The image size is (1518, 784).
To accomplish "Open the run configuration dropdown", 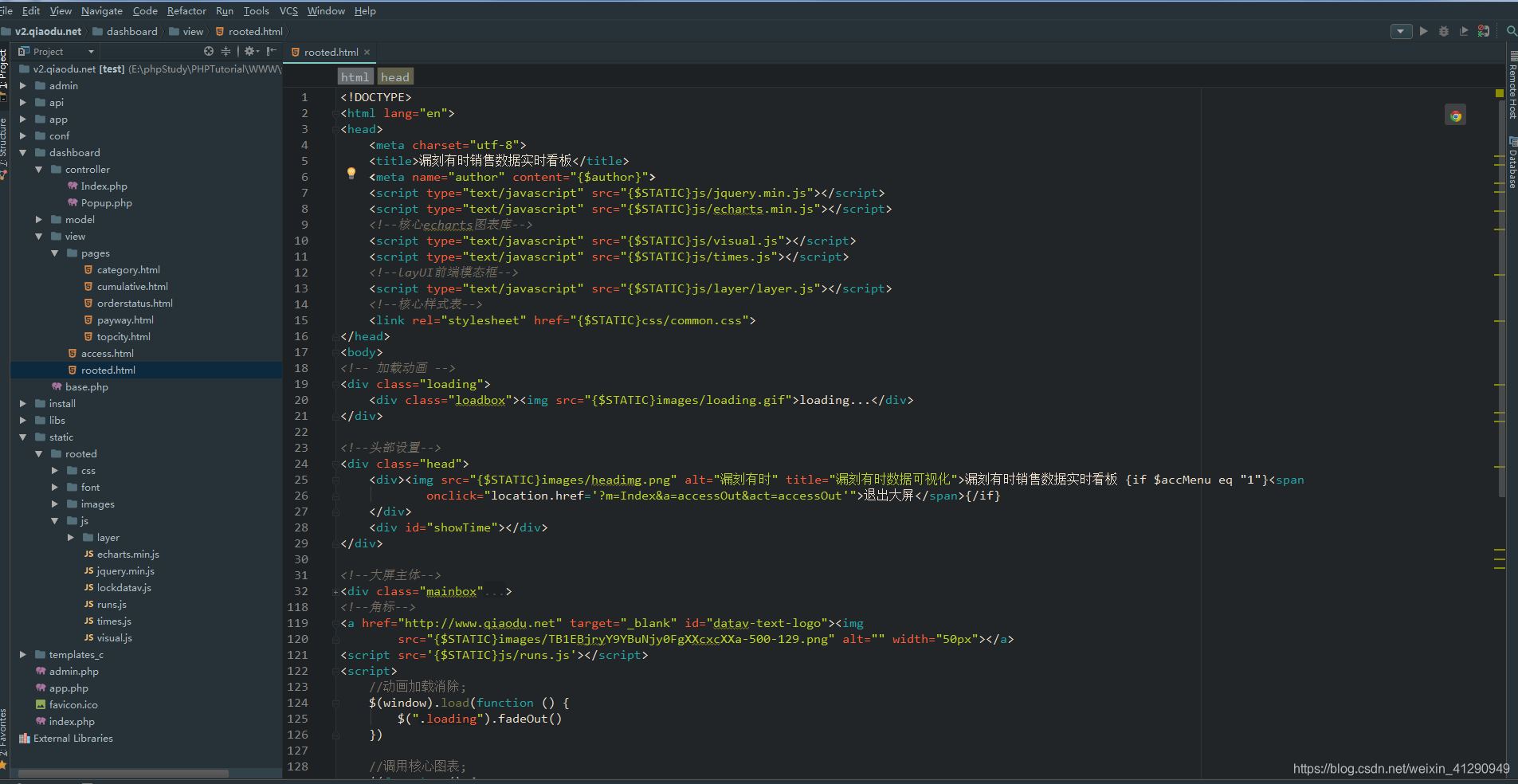I will pyautogui.click(x=1401, y=31).
